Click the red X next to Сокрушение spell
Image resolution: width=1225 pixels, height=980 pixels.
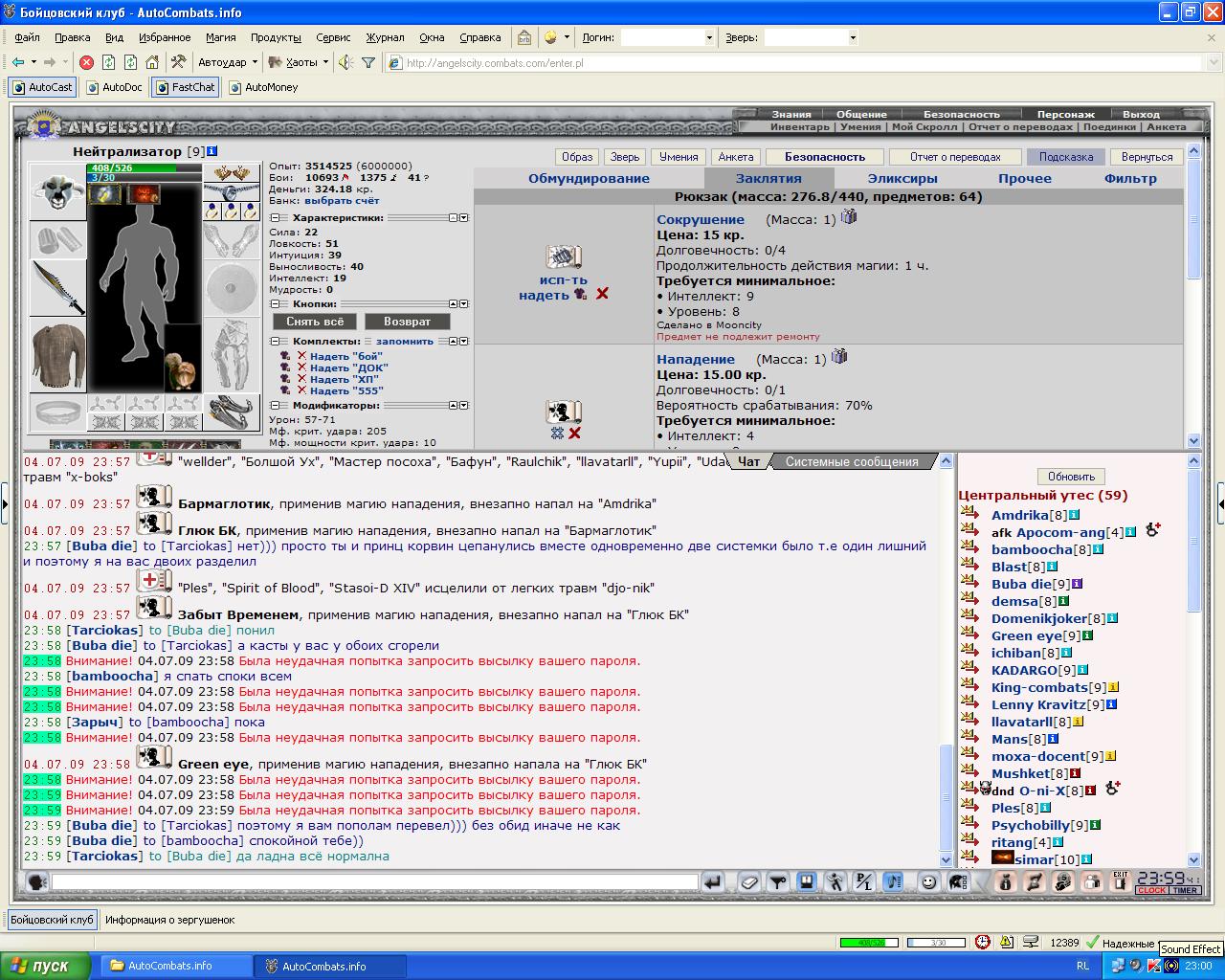[602, 294]
